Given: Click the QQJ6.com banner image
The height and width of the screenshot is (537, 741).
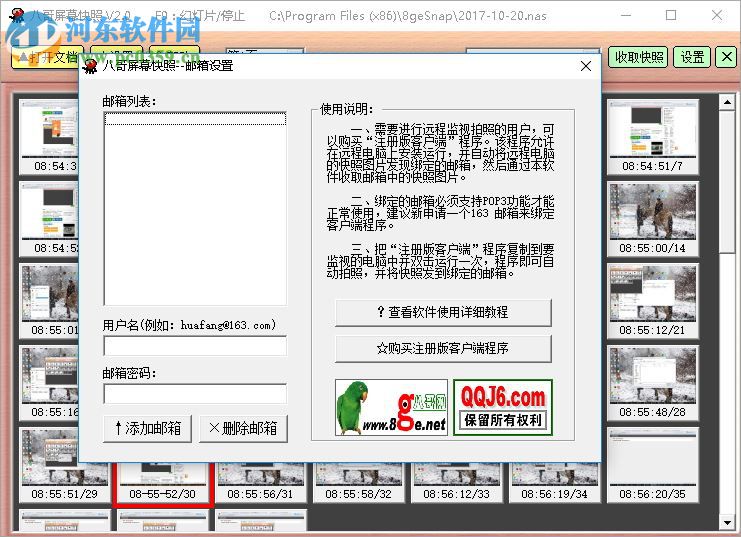Looking at the screenshot, I should coord(503,407).
